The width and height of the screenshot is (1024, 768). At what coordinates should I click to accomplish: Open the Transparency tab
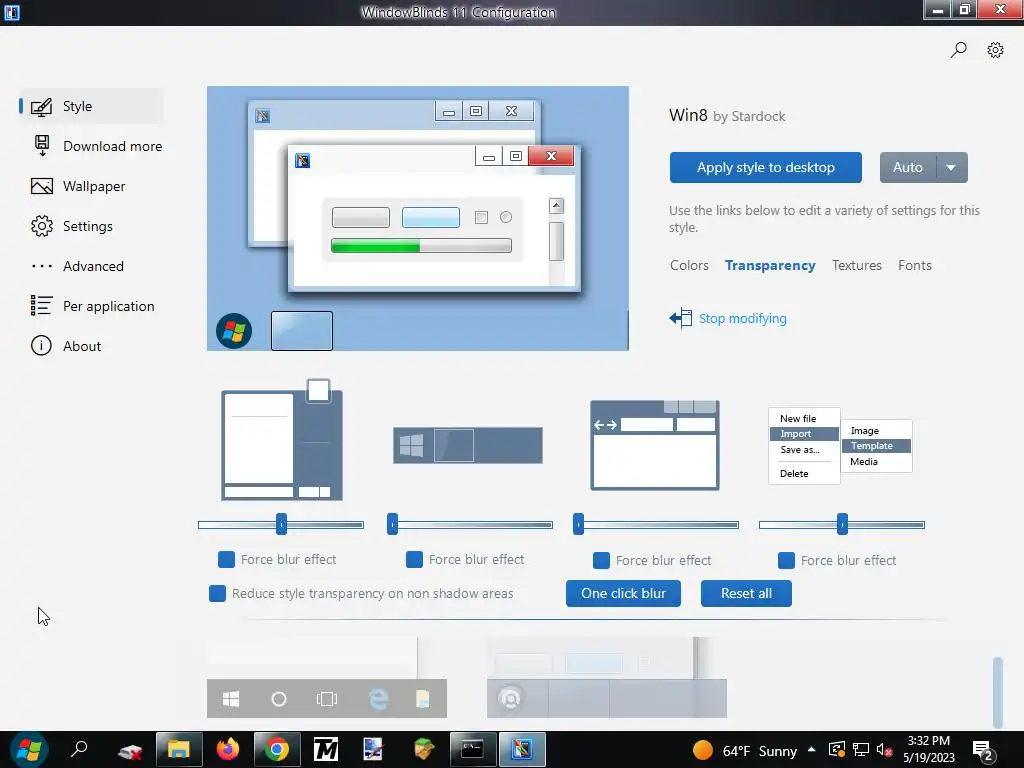(770, 265)
